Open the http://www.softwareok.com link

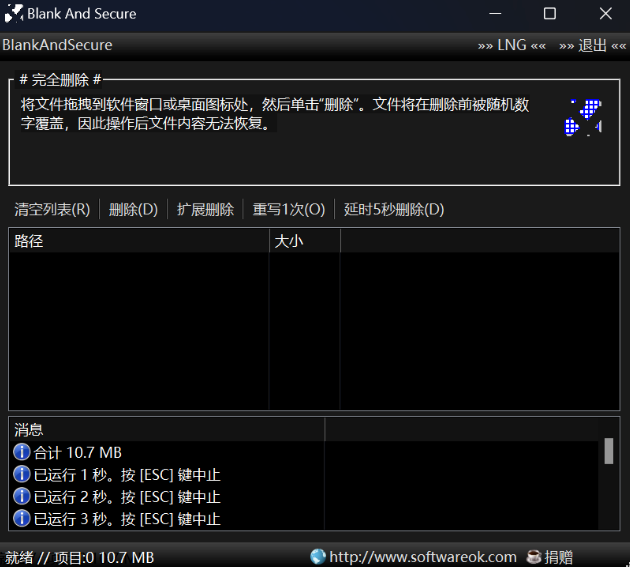(x=423, y=557)
